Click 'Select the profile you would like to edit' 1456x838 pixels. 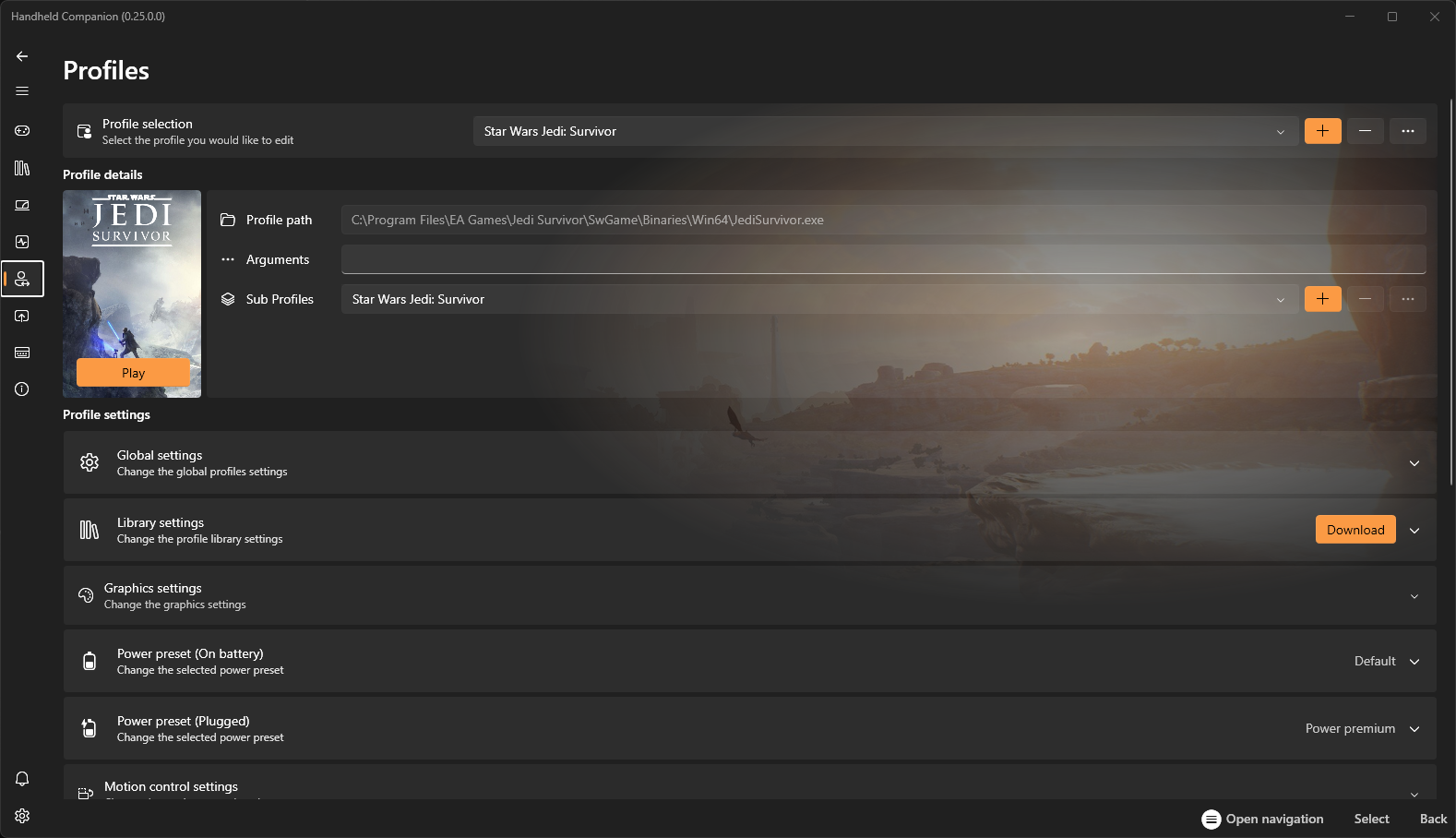point(197,140)
